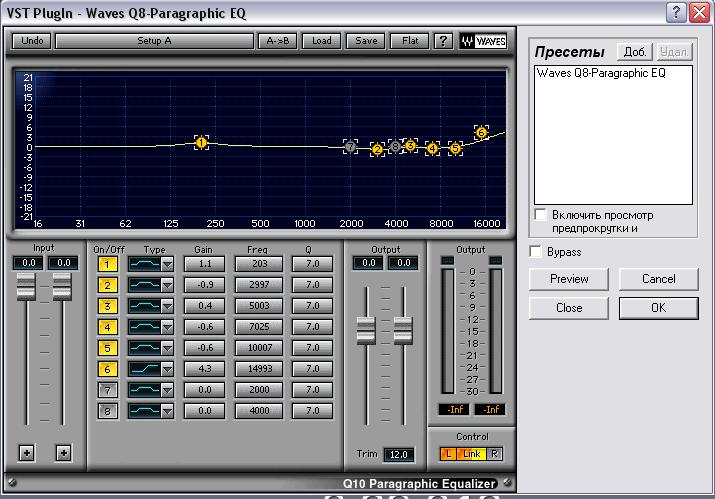The image size is (715, 499).
Task: Open band 6 shelf type dropdown
Action: coord(167,369)
